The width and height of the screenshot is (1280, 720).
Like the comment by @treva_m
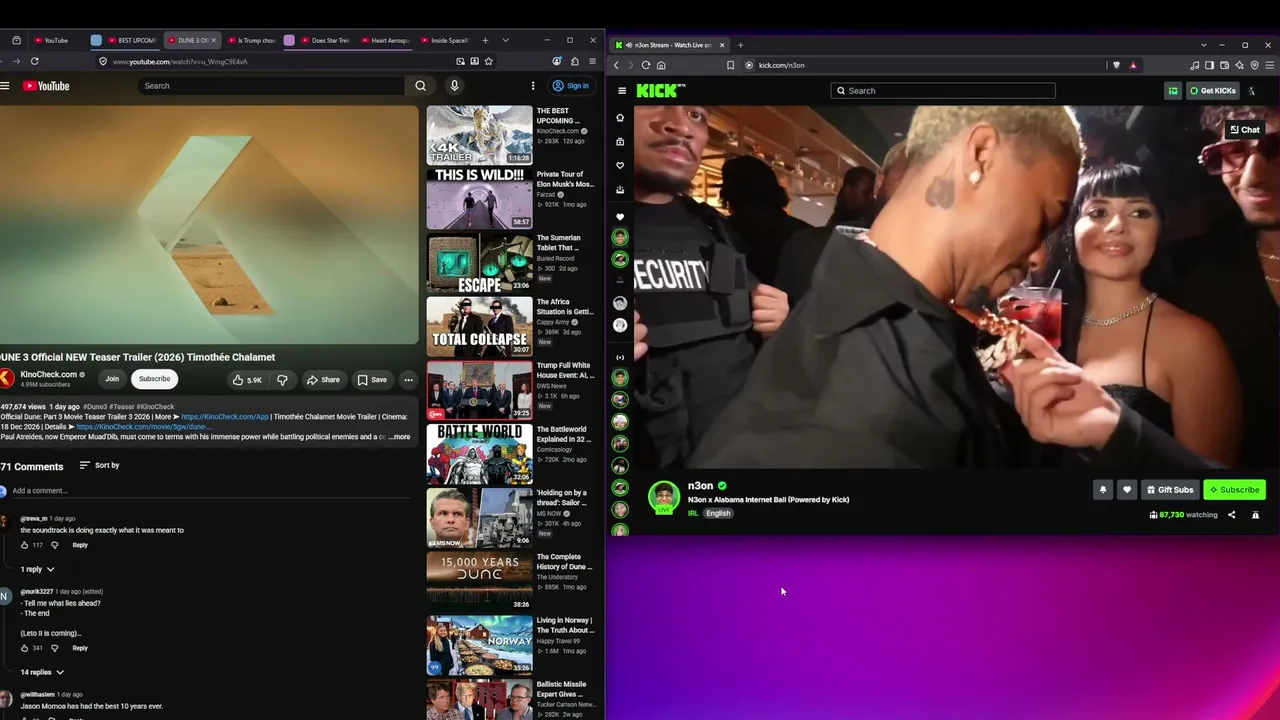tap(25, 545)
